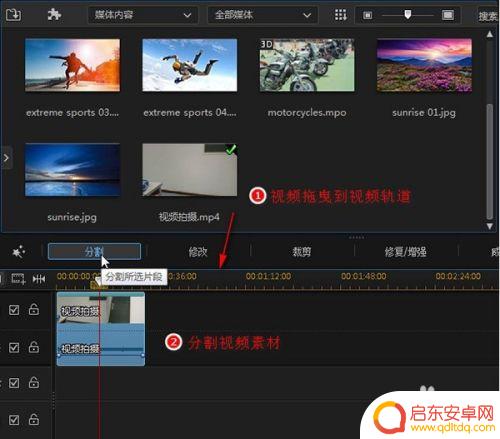Select the motorcycles.mpo thumbnail
Viewport: 500px width, 439px height.
tap(307, 65)
